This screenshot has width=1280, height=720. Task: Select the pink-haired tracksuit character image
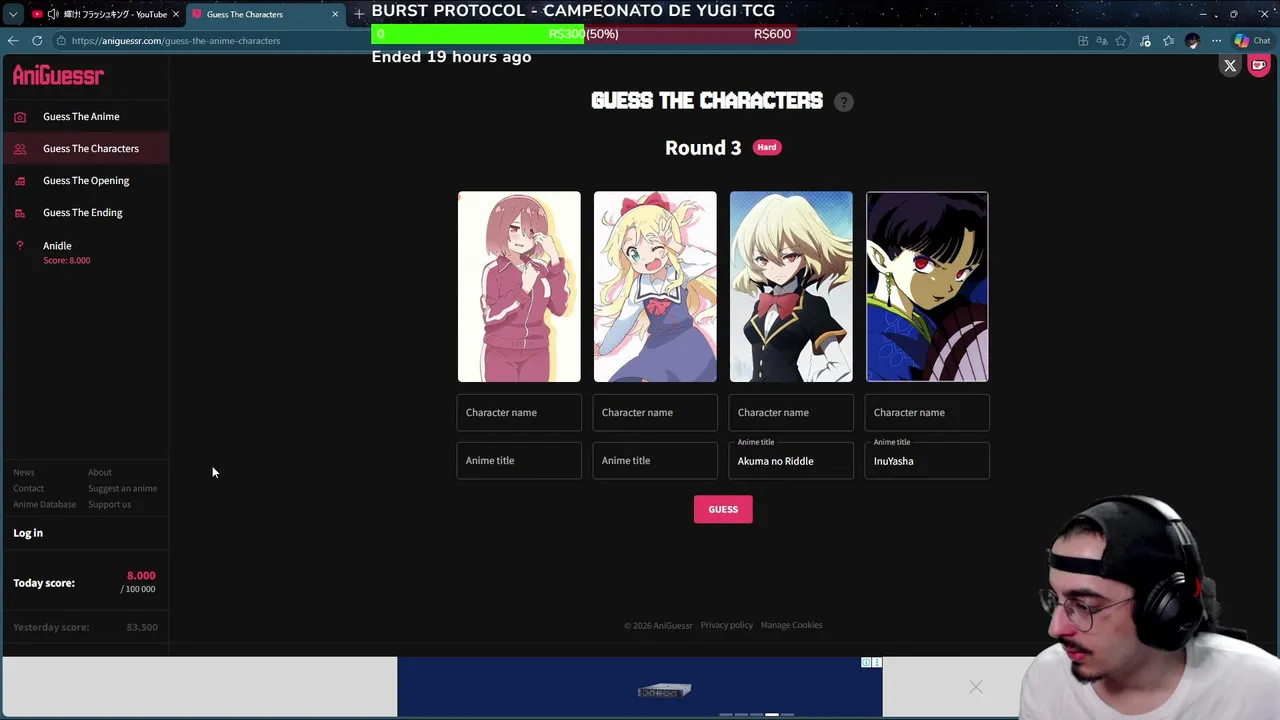(519, 287)
